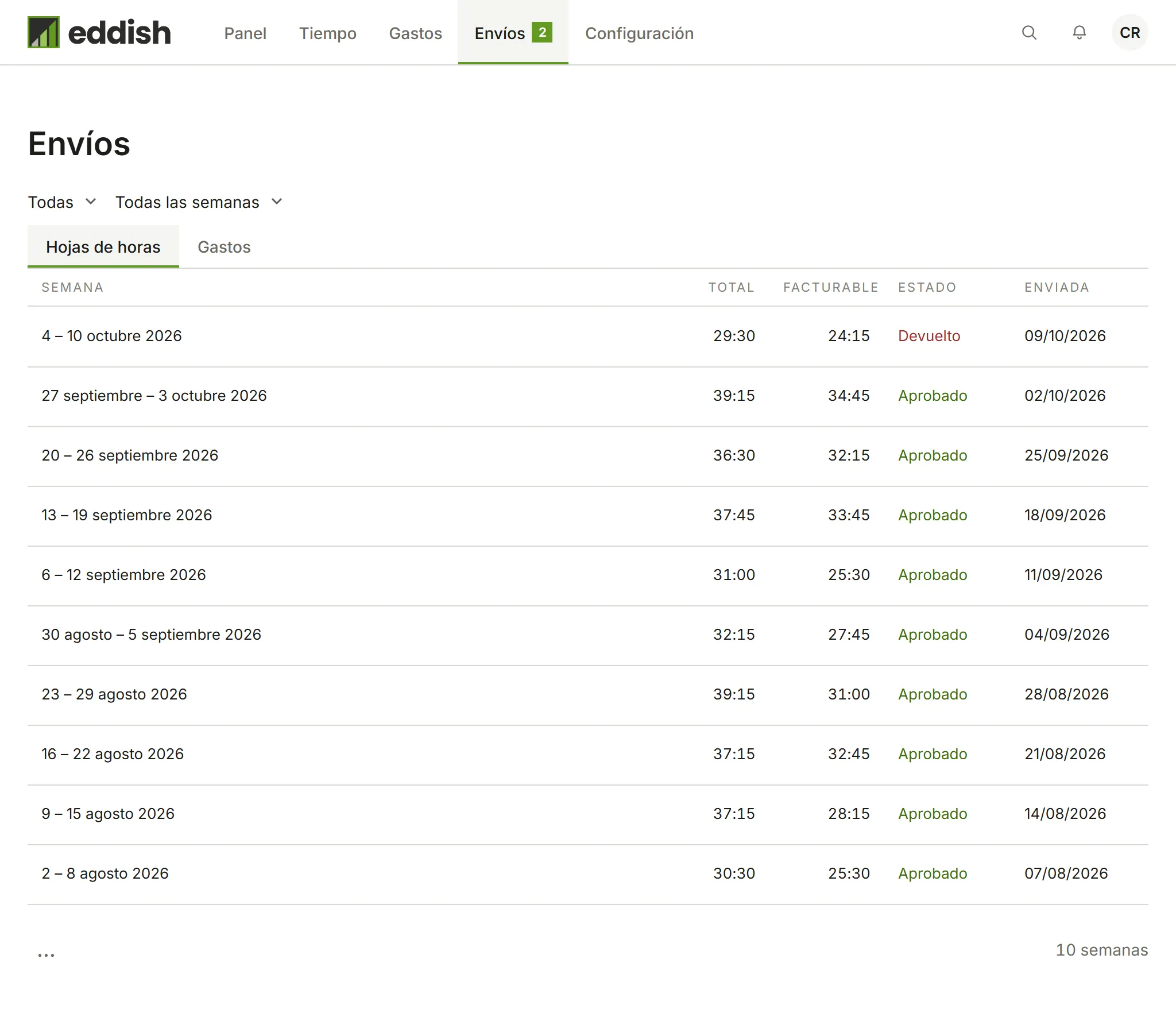Click sent date 11/09/2026
Viewport: 1176px width, 1036px height.
[1063, 575]
